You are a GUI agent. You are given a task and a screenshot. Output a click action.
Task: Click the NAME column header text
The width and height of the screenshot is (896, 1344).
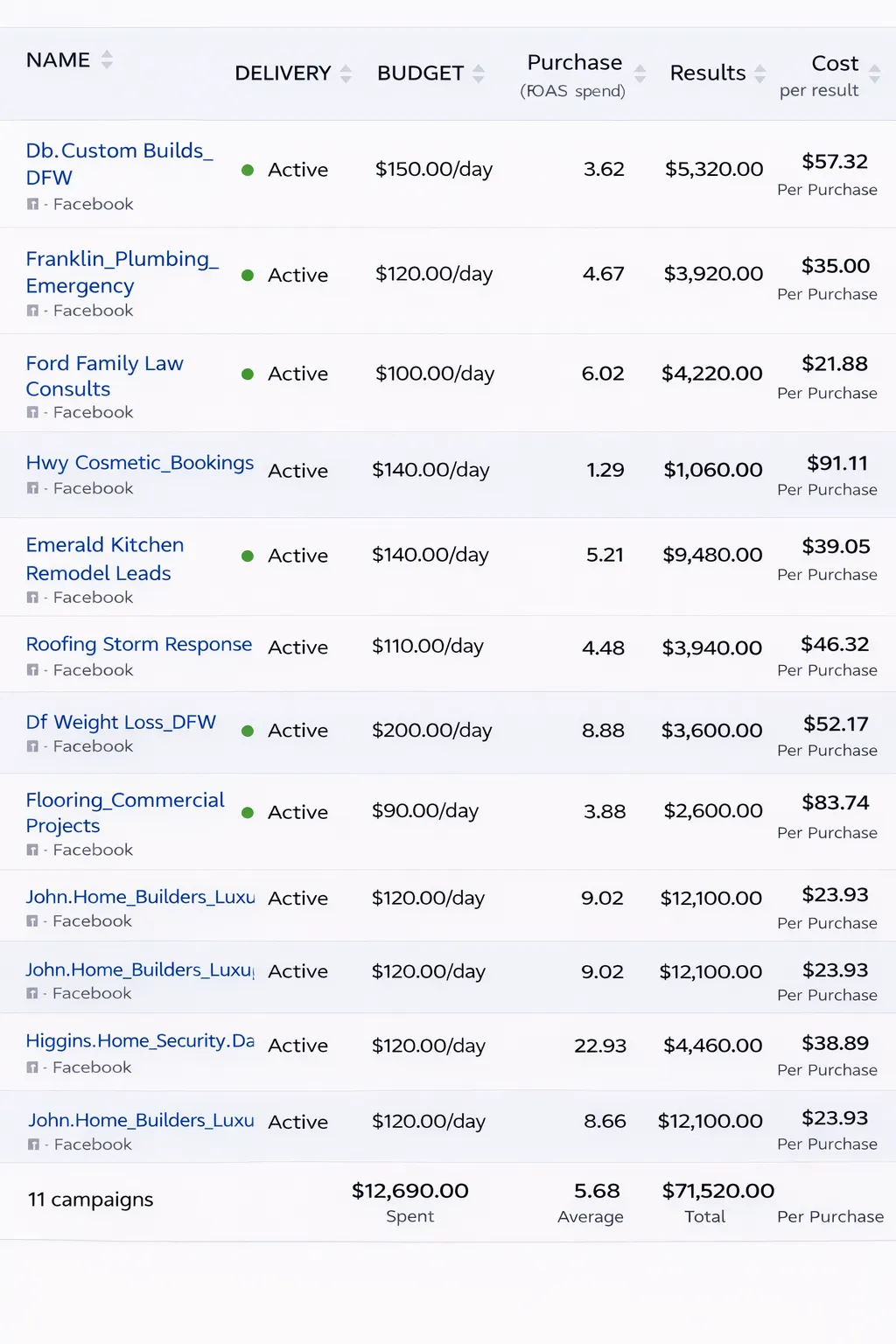tap(58, 60)
